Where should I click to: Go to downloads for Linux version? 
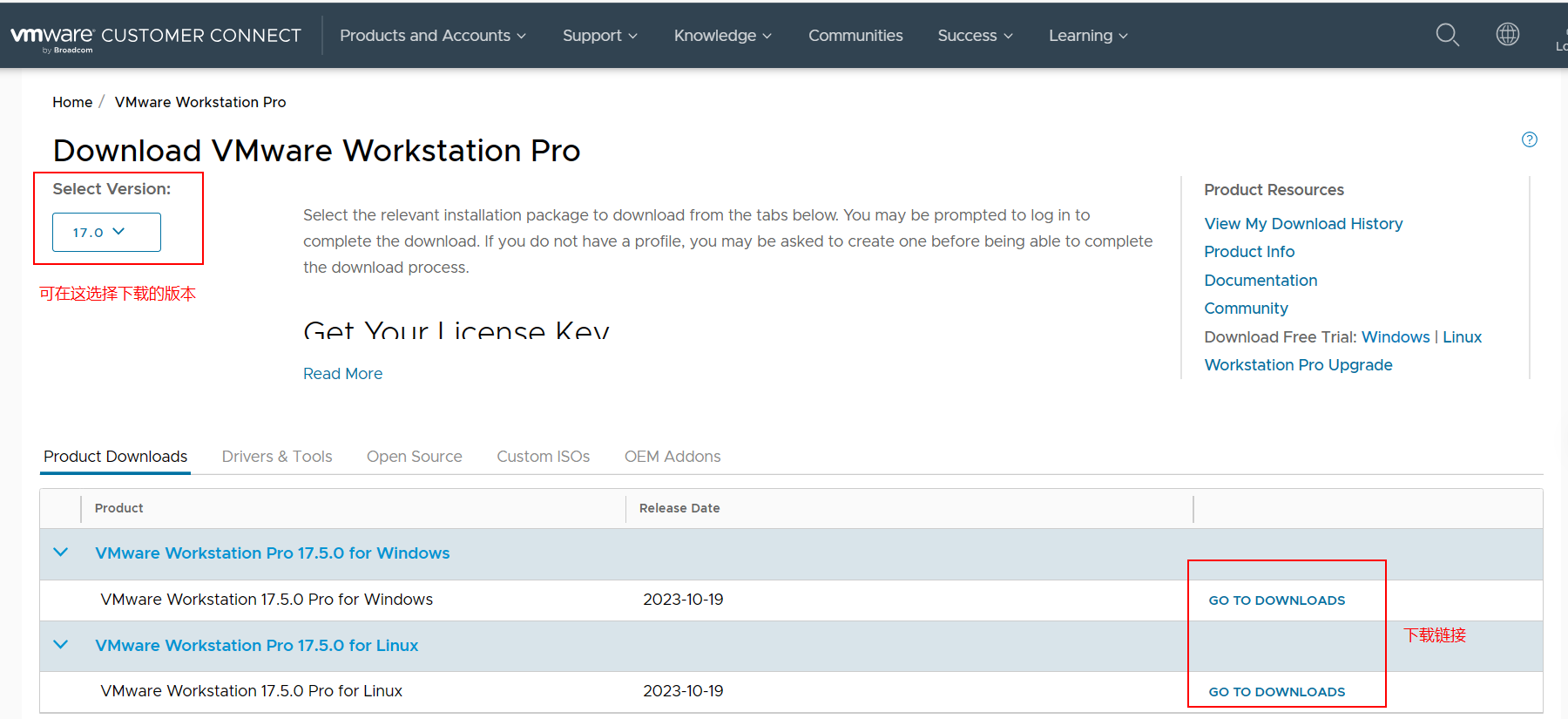1276,692
